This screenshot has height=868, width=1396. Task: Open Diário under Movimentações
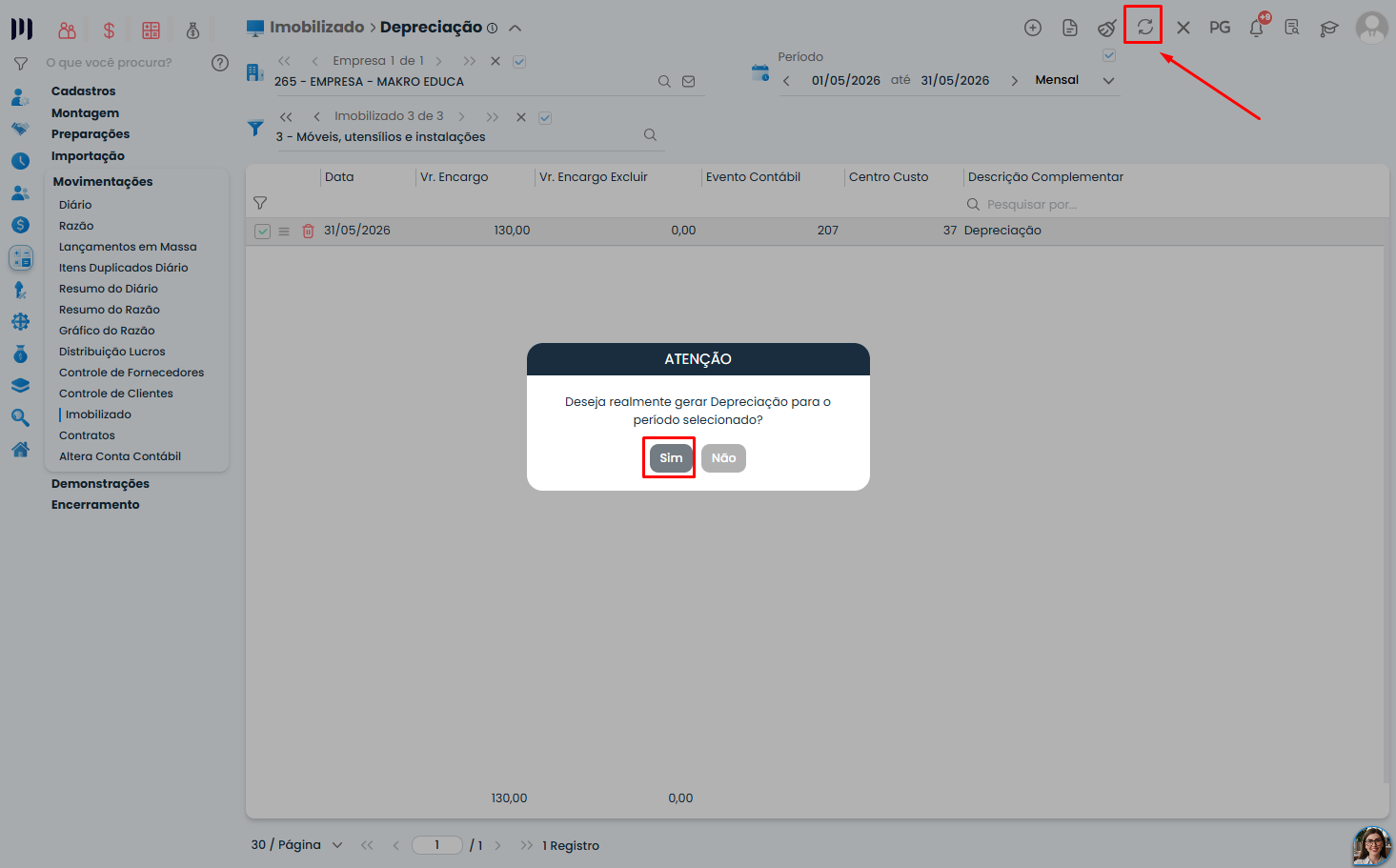pos(75,205)
